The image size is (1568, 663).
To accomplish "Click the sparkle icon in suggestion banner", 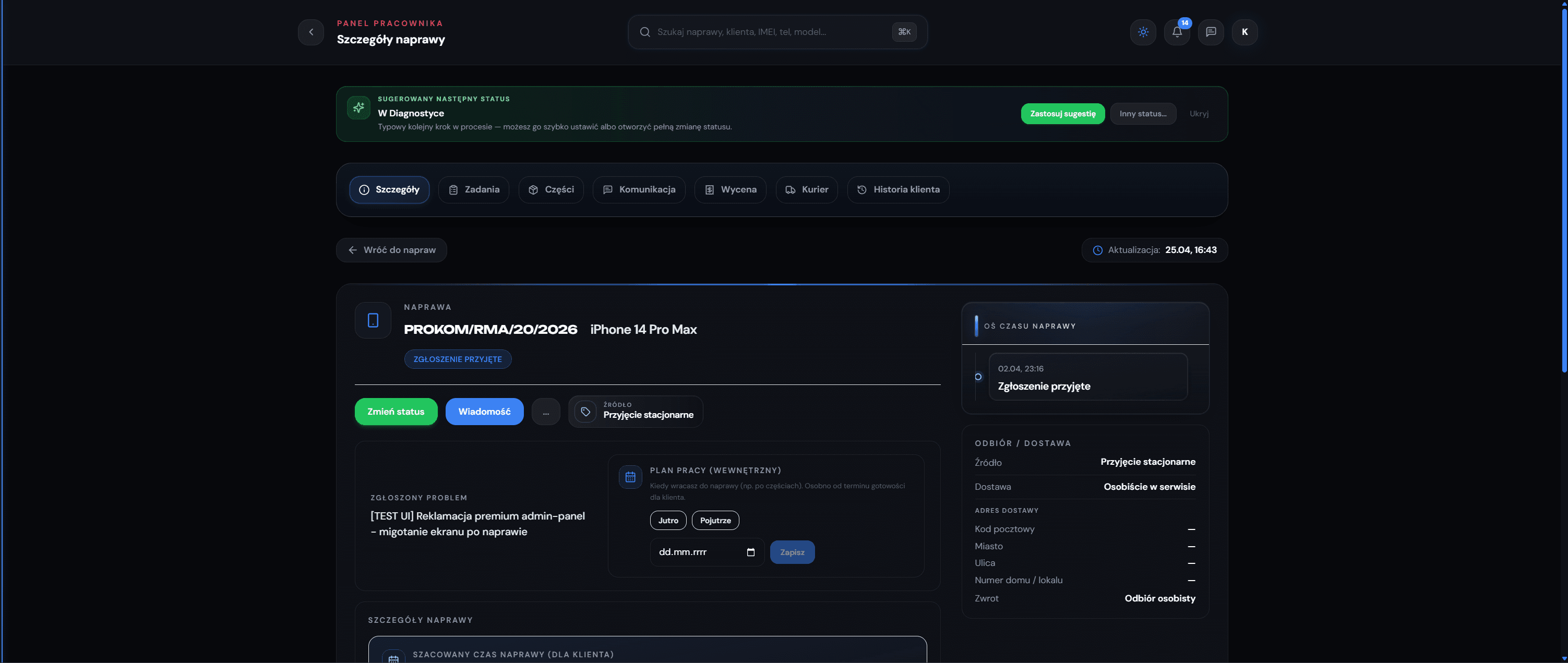I will tap(358, 107).
